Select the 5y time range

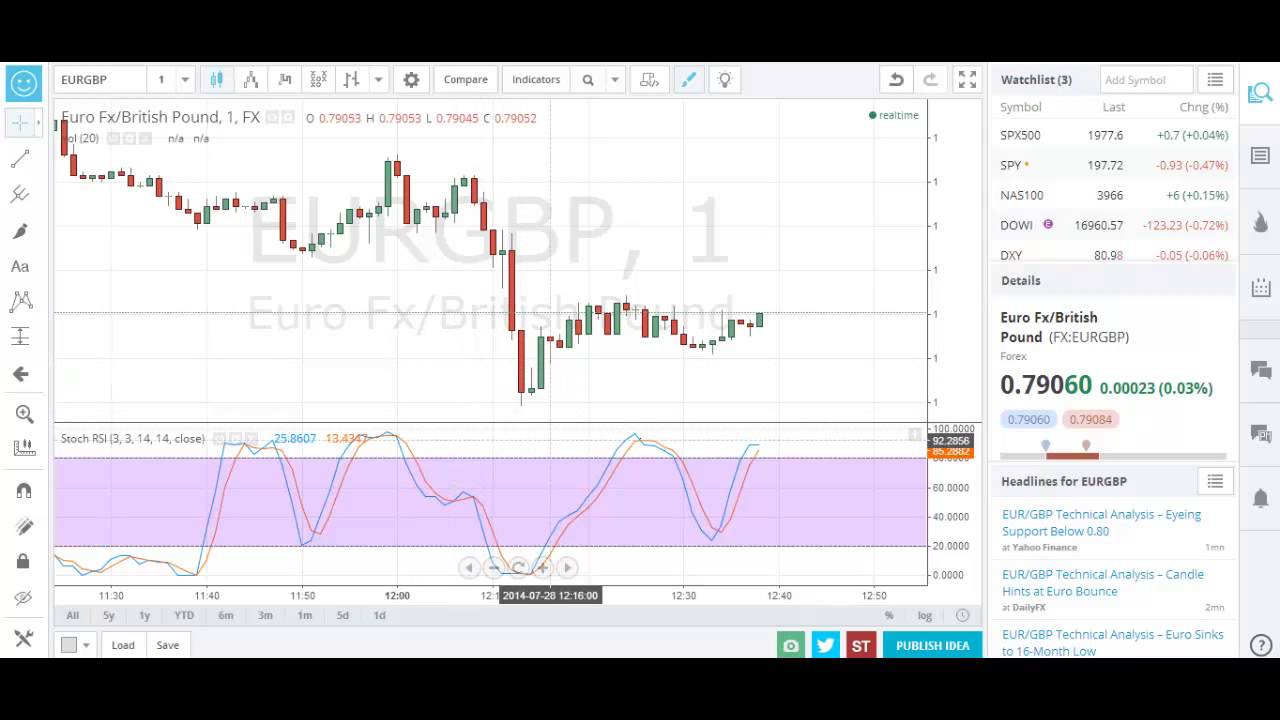[x=109, y=616]
